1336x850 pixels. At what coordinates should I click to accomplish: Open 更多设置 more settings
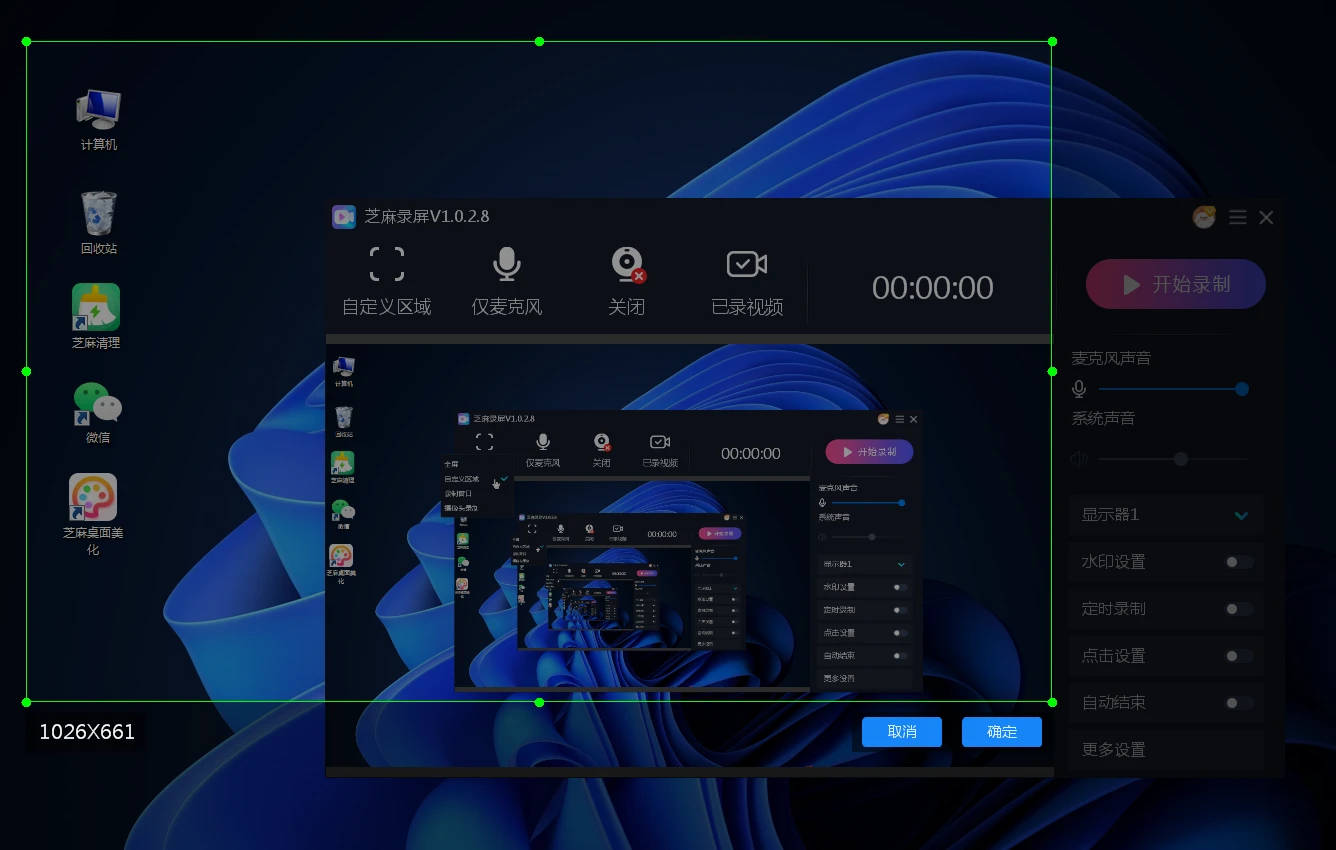(x=1166, y=749)
